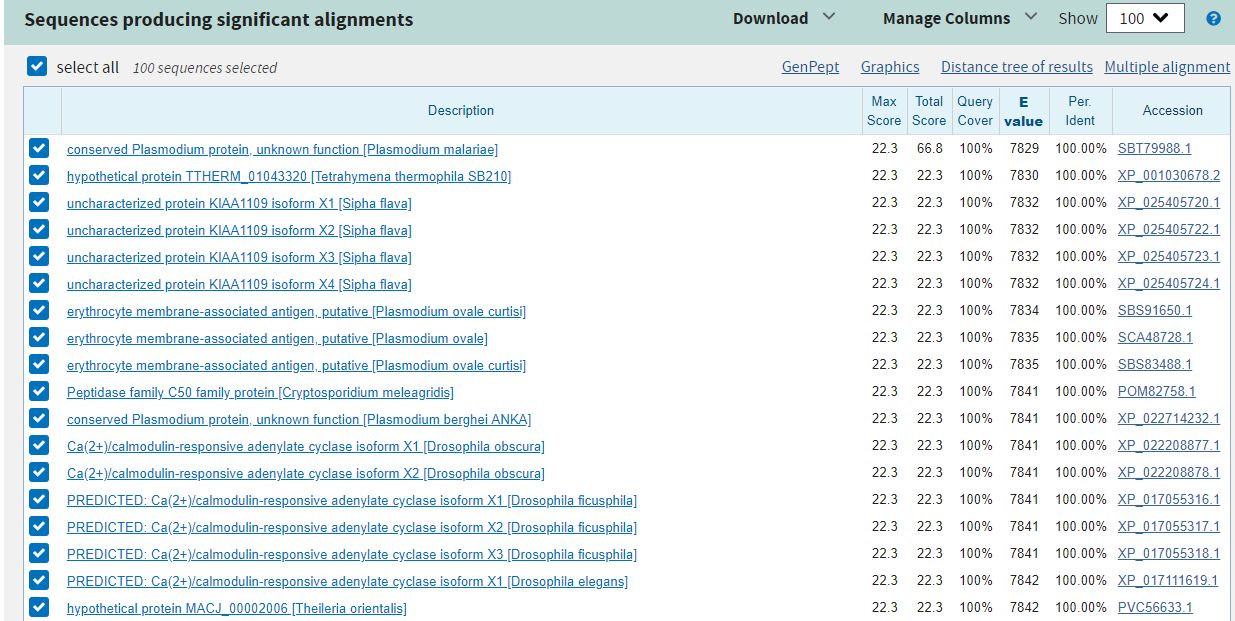Sort by the Description column header
Screen dimensions: 1235x621
click(461, 110)
